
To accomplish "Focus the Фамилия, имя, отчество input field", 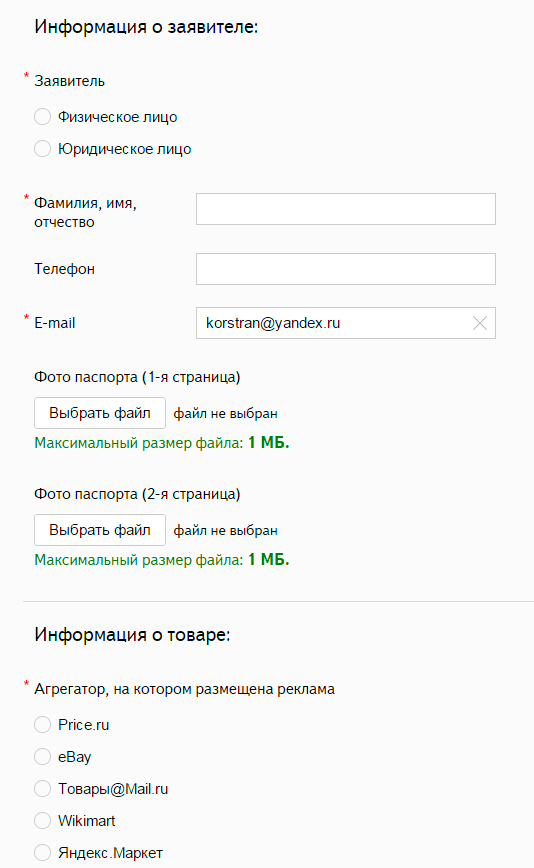I will (x=346, y=209).
